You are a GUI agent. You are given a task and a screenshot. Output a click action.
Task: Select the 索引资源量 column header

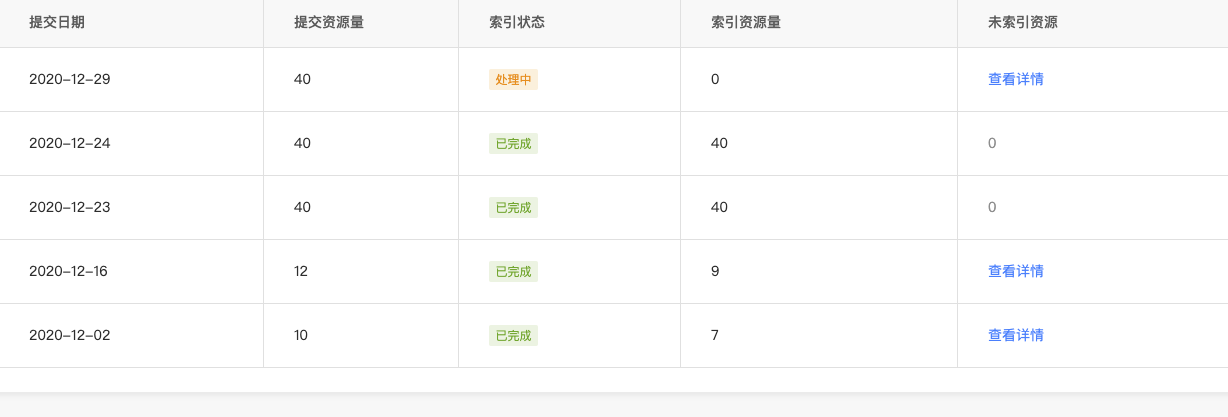[746, 23]
